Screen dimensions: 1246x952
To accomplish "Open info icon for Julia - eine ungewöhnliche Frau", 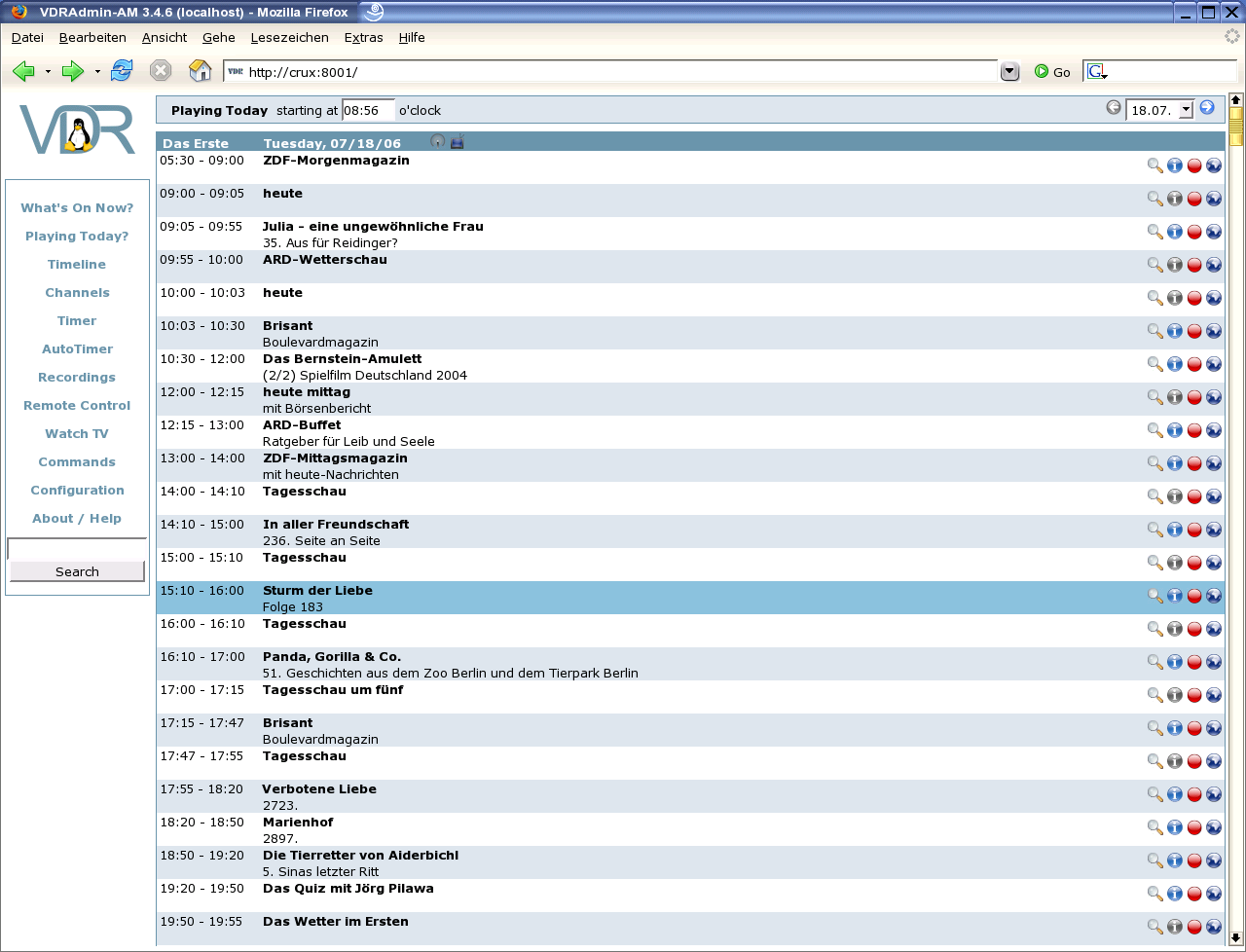I will pyautogui.click(x=1175, y=232).
